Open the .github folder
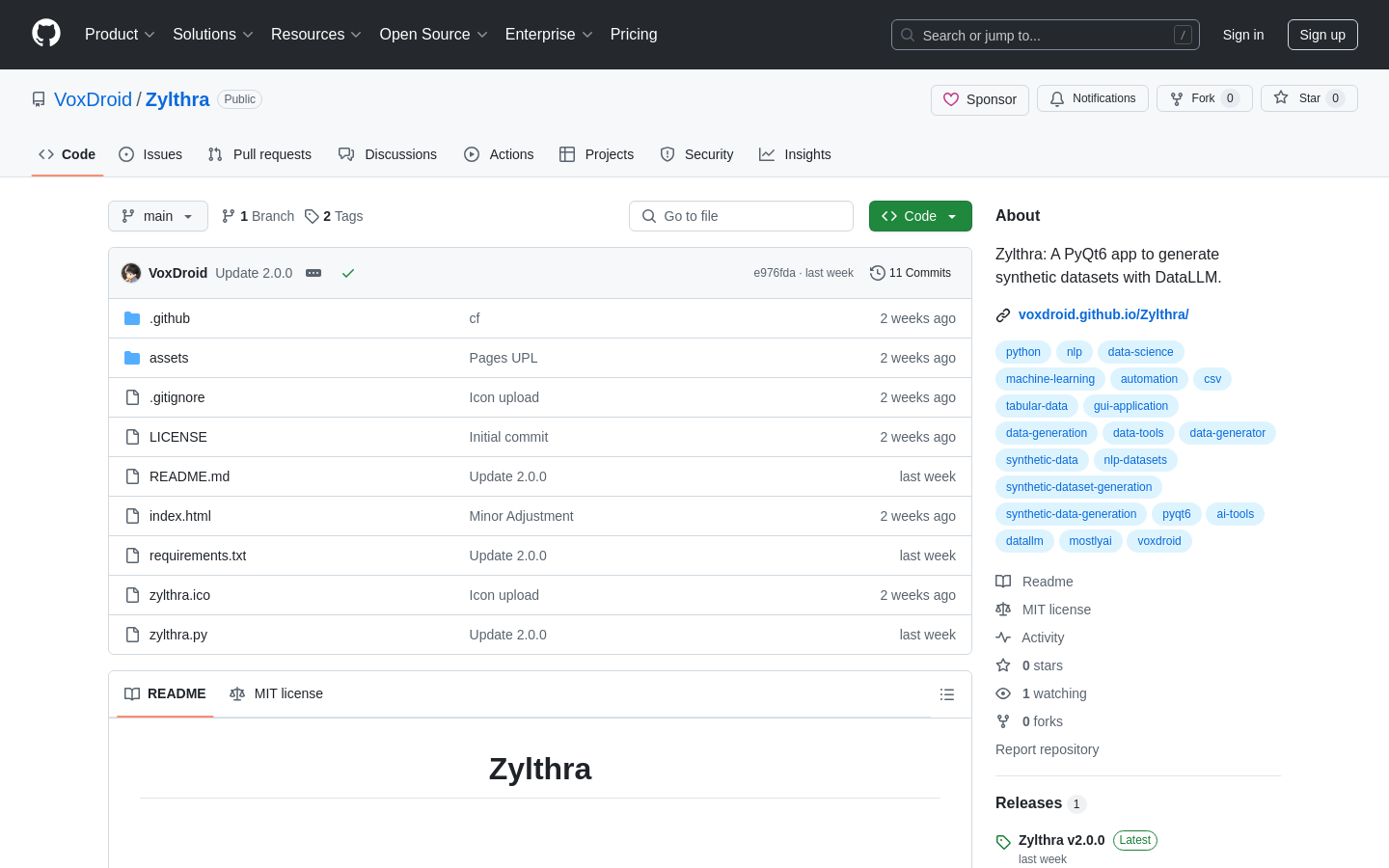 pyautogui.click(x=170, y=318)
